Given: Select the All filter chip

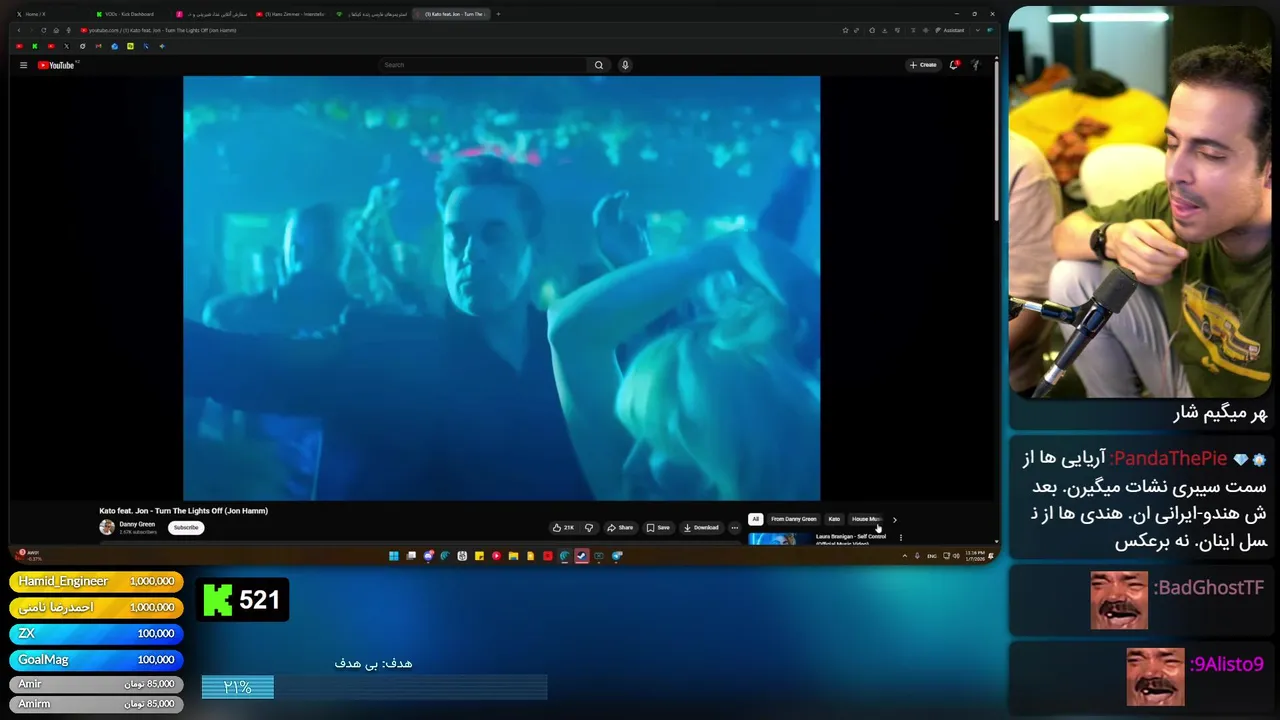Looking at the screenshot, I should (755, 519).
